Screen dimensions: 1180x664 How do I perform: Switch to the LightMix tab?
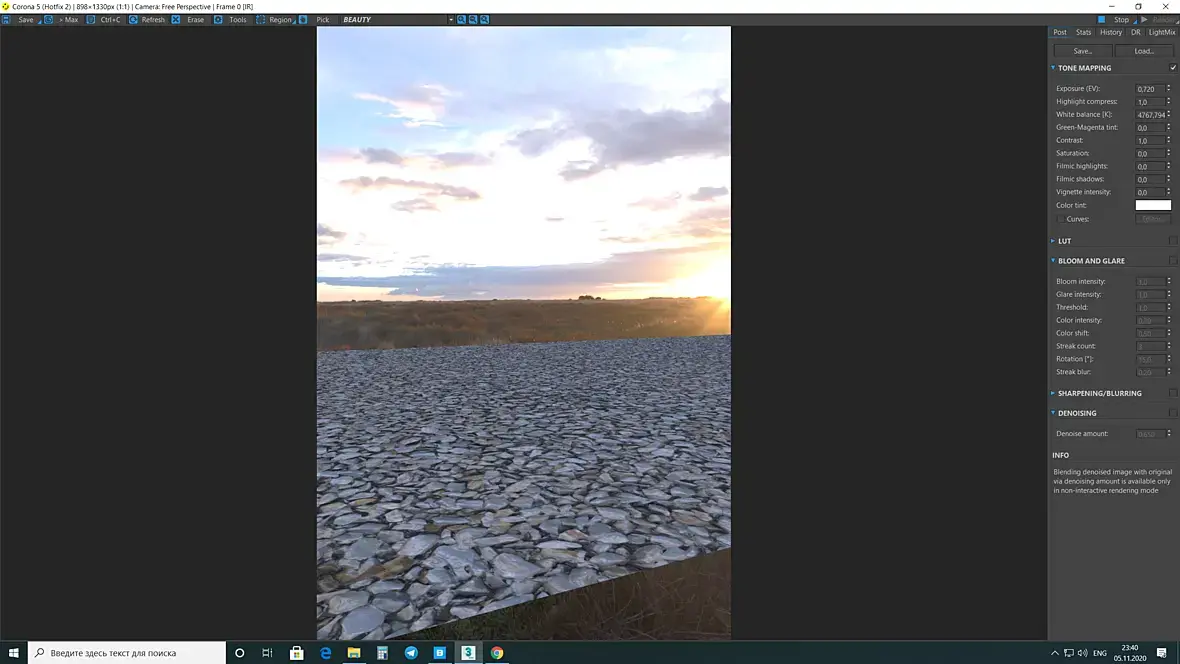click(x=1161, y=32)
